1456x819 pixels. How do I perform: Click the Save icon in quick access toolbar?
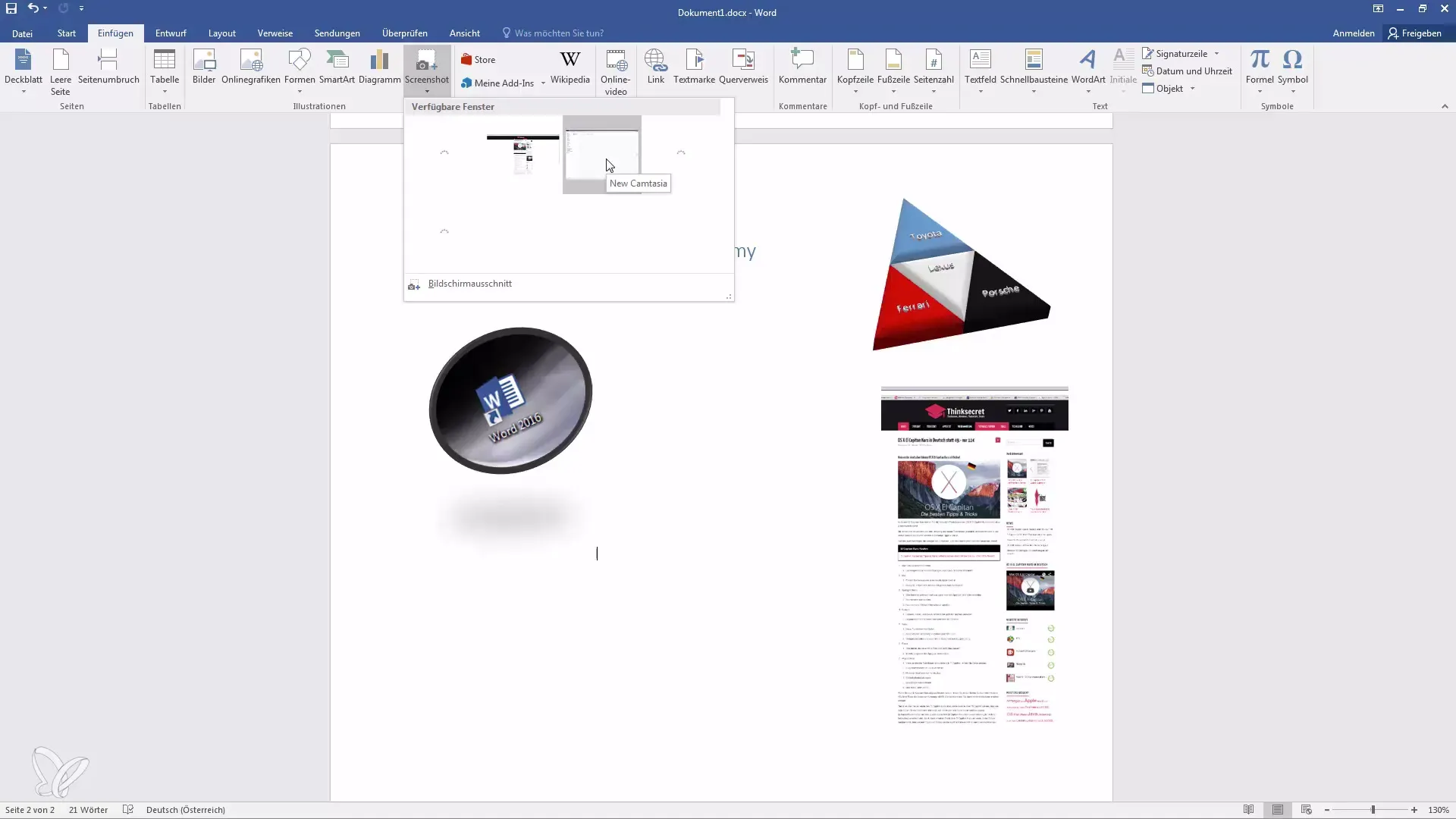(11, 8)
